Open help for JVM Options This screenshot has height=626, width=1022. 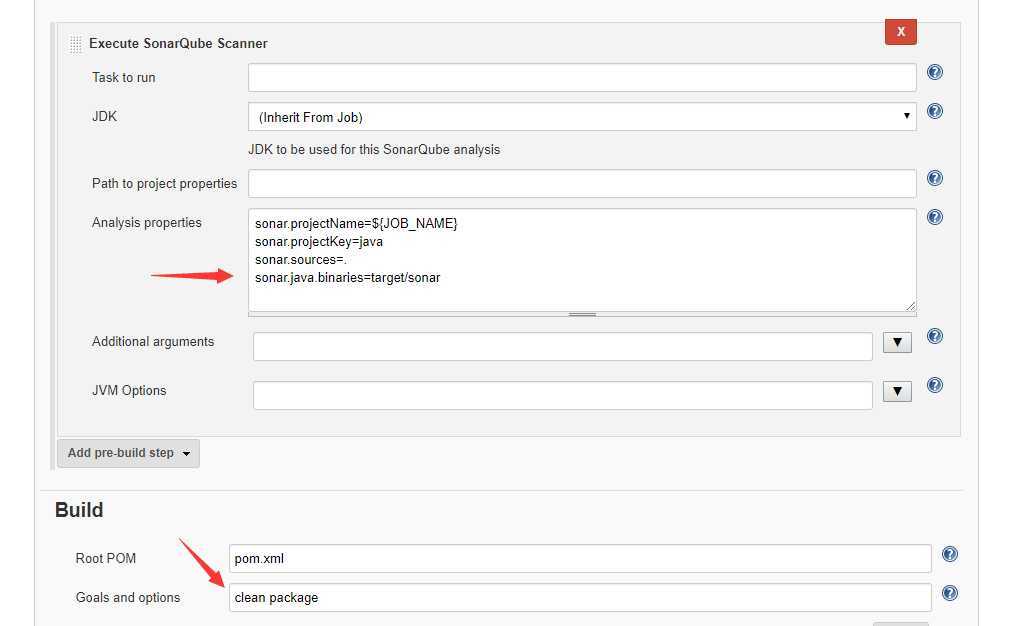pyautogui.click(x=935, y=385)
